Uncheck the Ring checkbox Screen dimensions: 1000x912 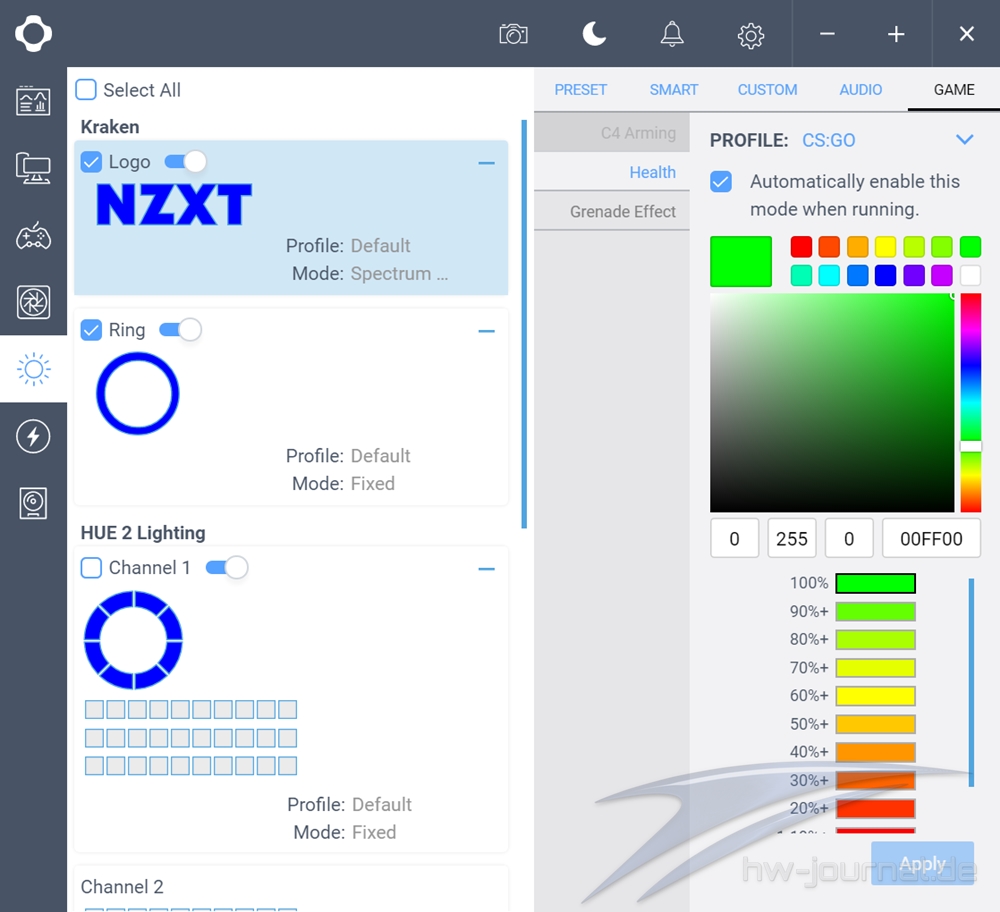coord(91,330)
